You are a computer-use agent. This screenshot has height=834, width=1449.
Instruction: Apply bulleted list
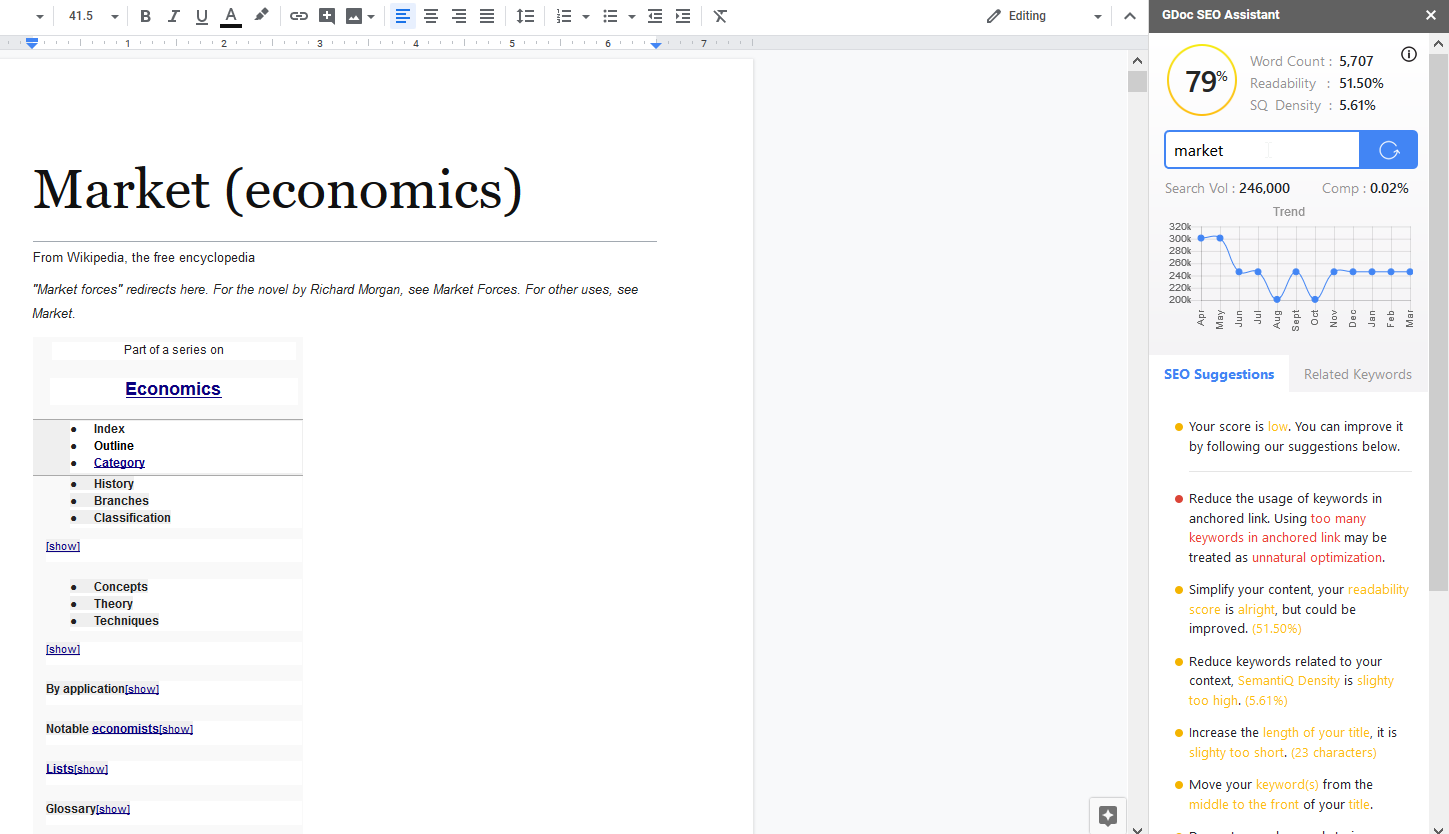pos(610,16)
